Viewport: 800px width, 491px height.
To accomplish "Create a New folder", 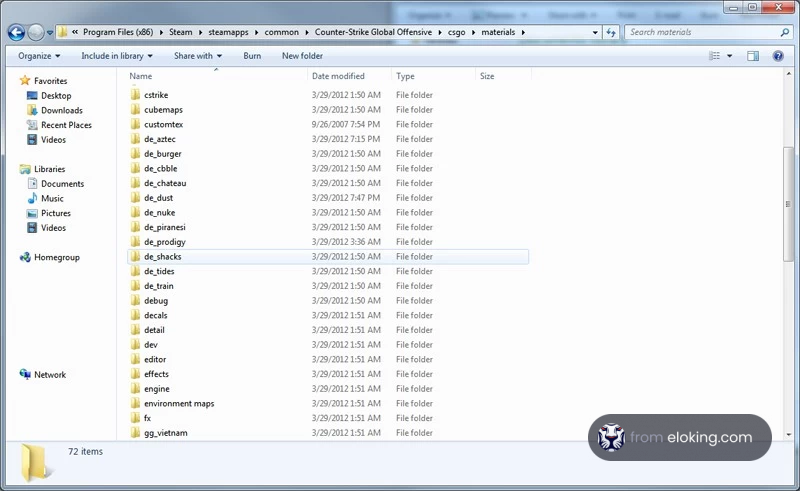I will (x=302, y=56).
